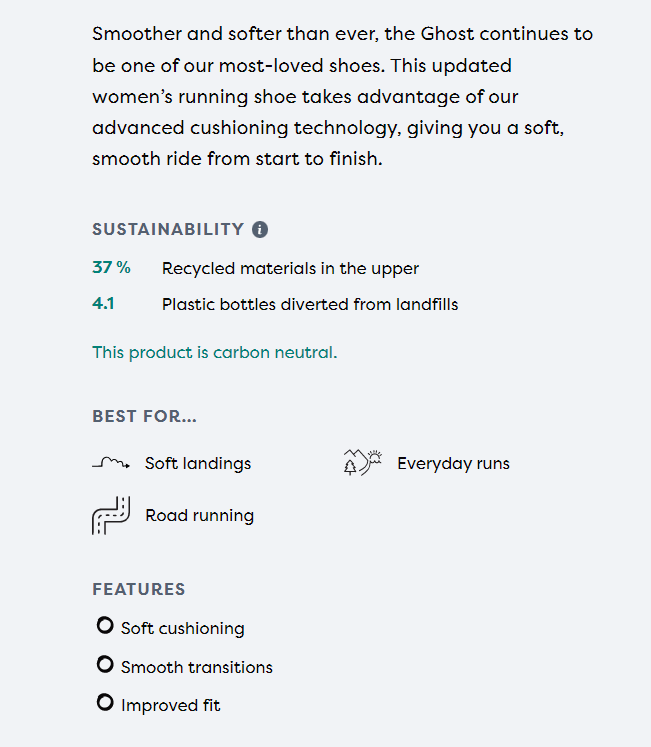Viewport: 651px width, 747px height.
Task: Click the circle bullet beside Smooth transitions
Action: [x=105, y=664]
